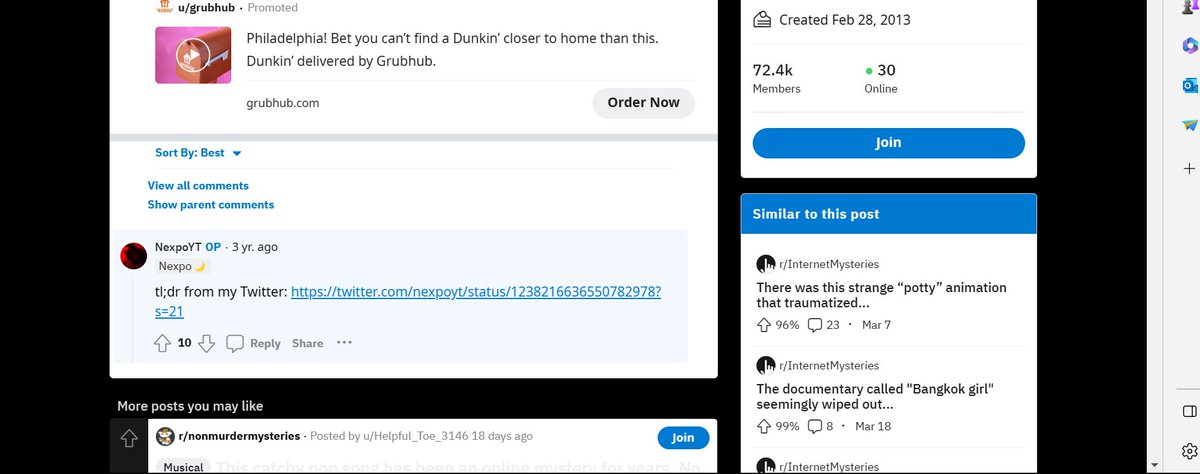Open r/InternetMysteries above the potty animation post

coord(828,264)
